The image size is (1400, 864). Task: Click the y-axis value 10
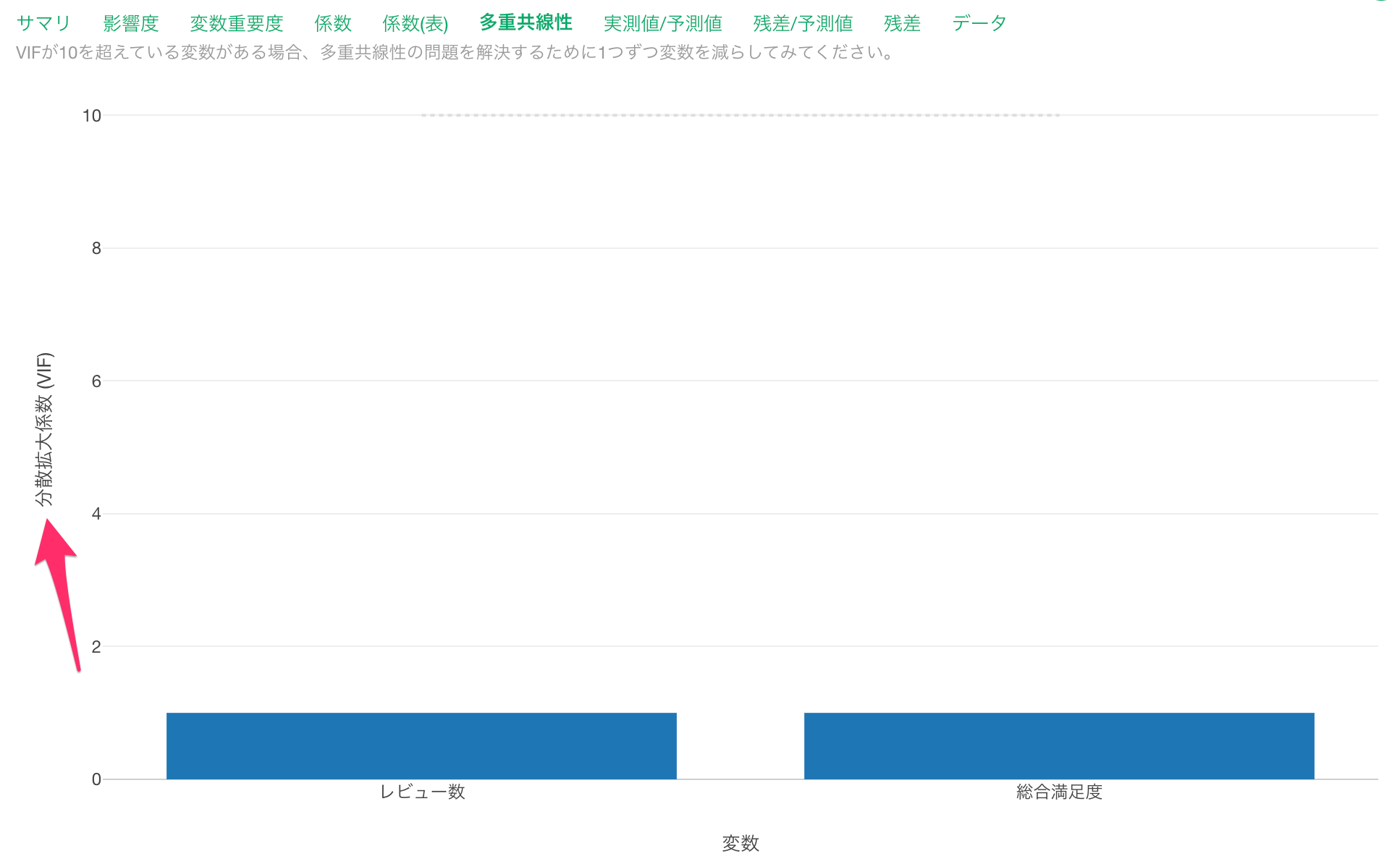point(92,116)
